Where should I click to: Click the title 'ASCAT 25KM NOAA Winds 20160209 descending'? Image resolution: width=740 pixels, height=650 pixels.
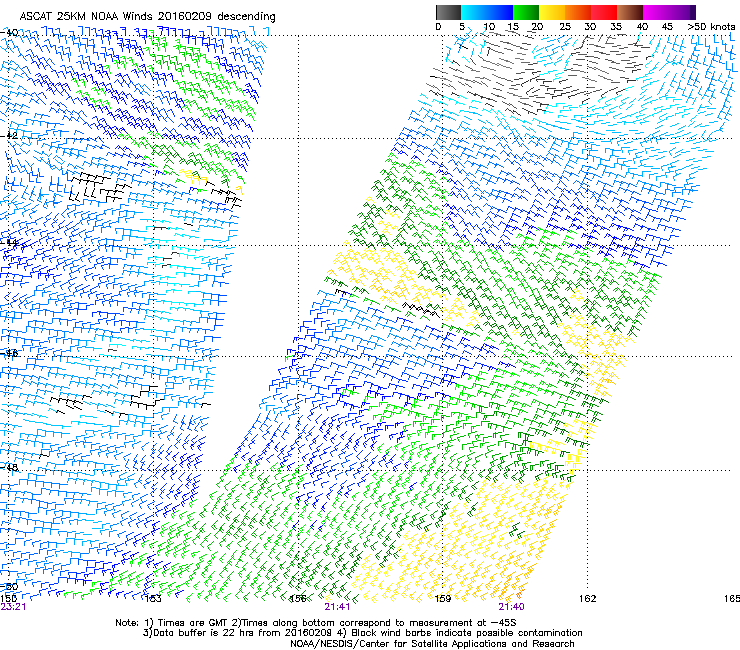point(147,16)
